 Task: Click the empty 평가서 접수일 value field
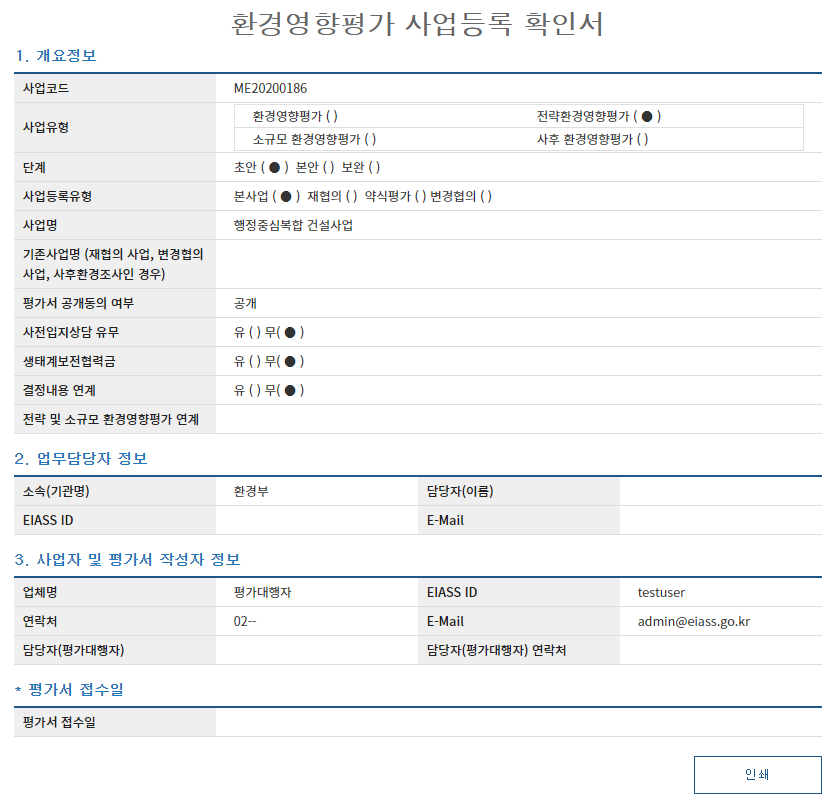point(518,722)
